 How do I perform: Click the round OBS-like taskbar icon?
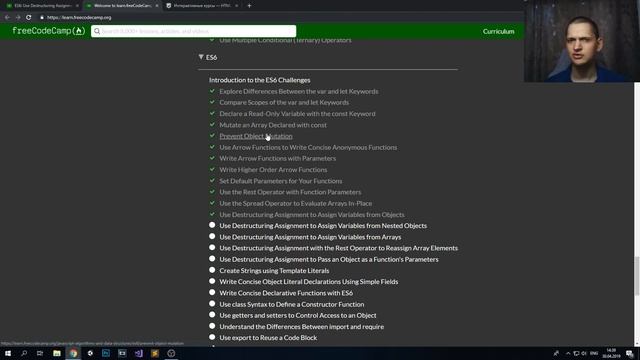(x=171, y=353)
